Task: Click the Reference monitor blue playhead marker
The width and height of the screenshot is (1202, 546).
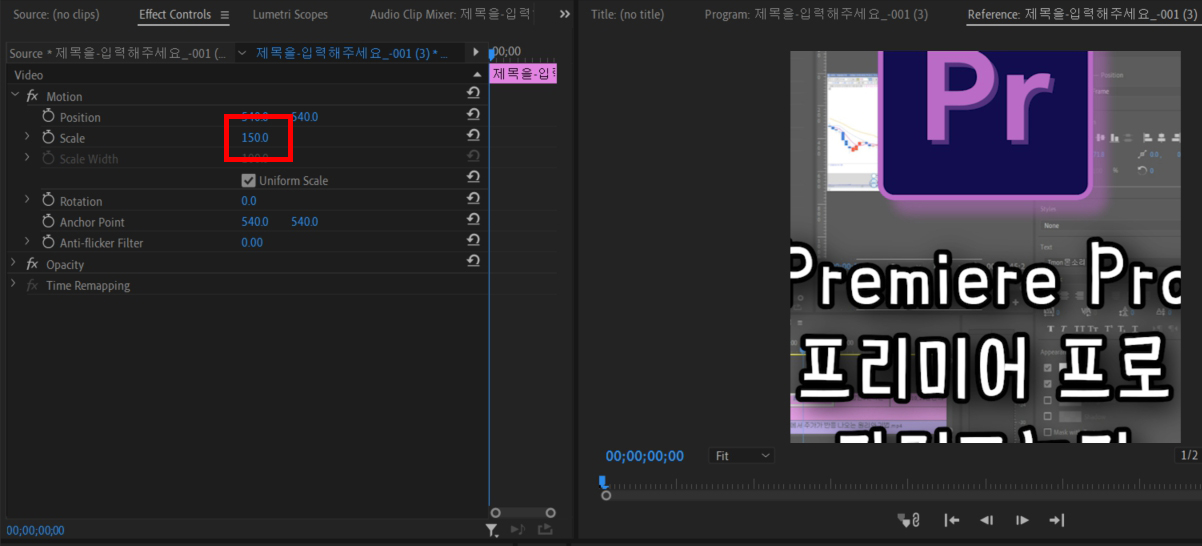Action: pyautogui.click(x=603, y=481)
